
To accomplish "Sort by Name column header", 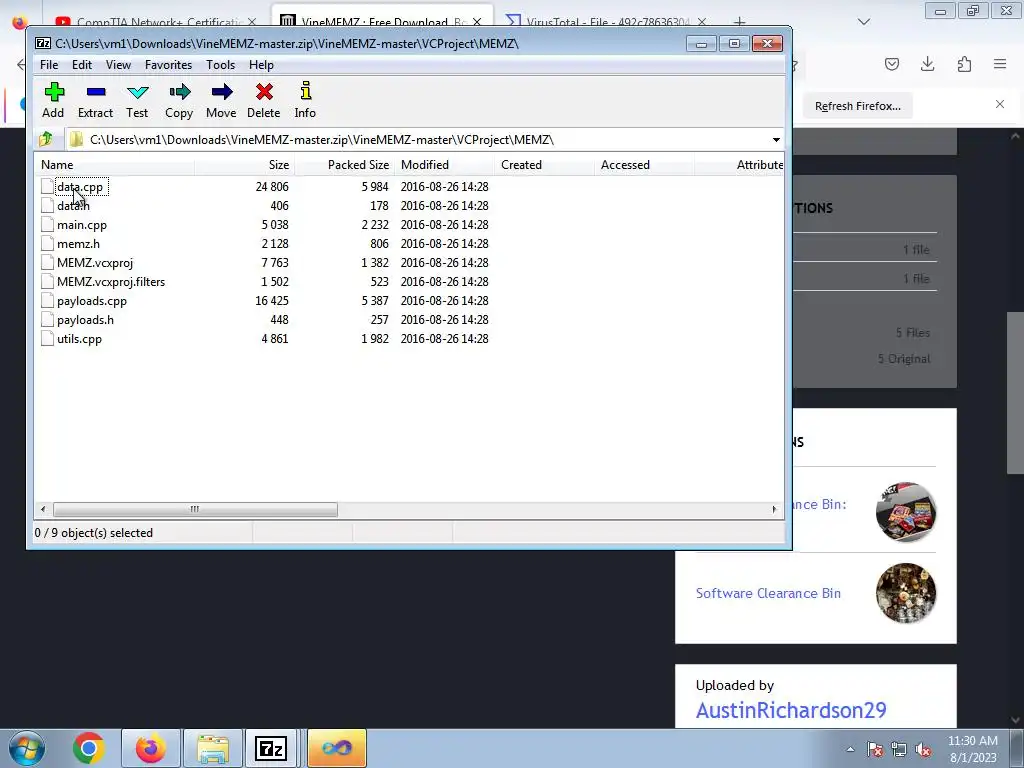I will coord(114,165).
